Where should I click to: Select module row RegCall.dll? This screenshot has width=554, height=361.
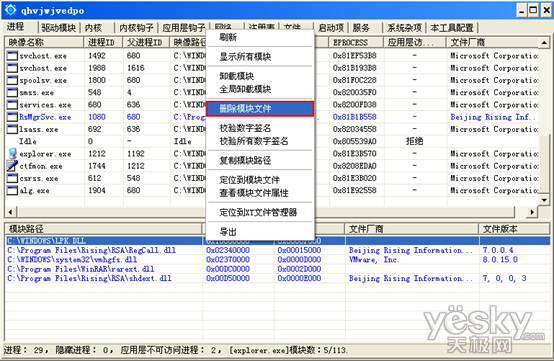click(x=278, y=250)
